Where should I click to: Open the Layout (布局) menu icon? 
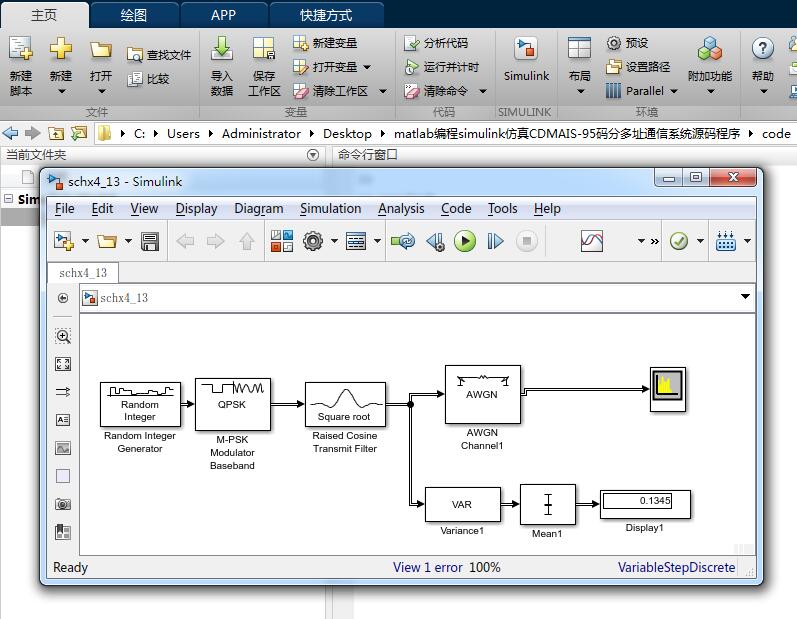point(579,49)
